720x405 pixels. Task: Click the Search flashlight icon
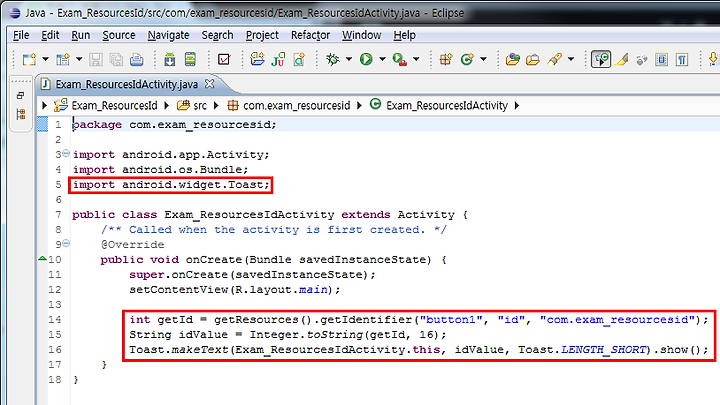click(554, 59)
